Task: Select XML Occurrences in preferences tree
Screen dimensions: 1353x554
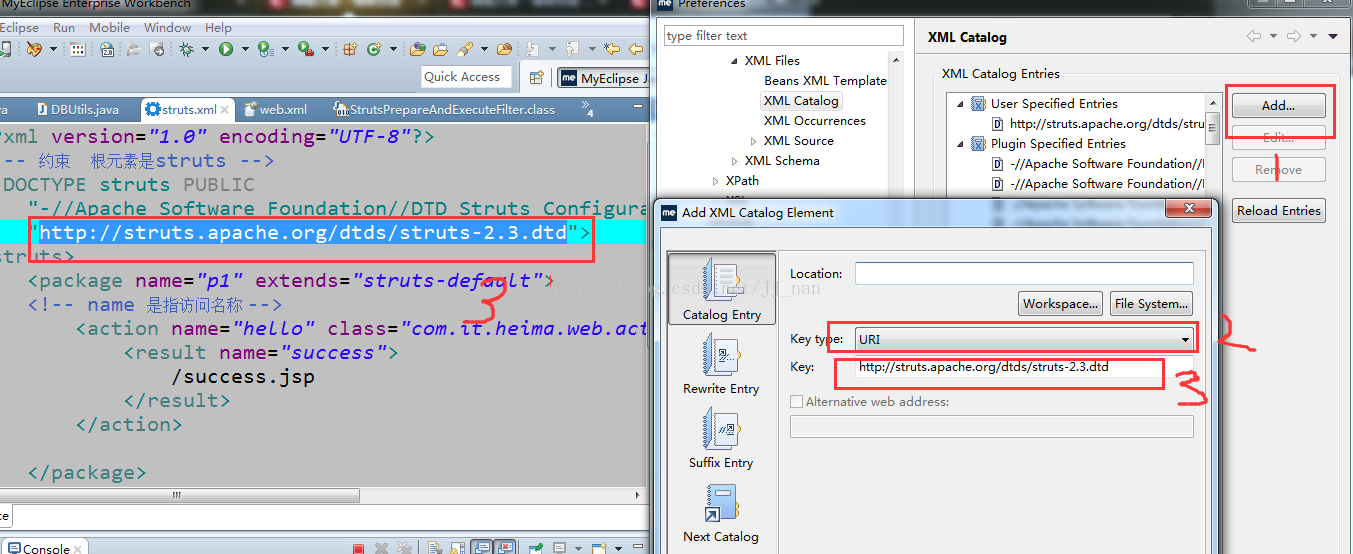Action: click(x=815, y=121)
